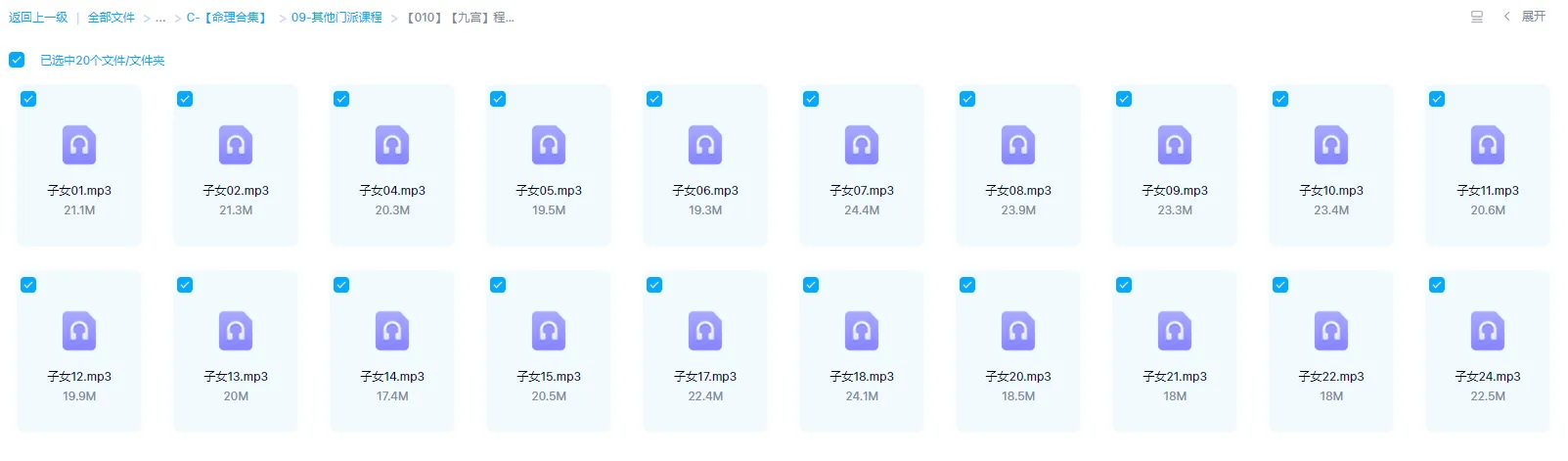Open the 子女20.mp3 audio file icon
This screenshot has width=1568, height=461.
(x=1018, y=331)
